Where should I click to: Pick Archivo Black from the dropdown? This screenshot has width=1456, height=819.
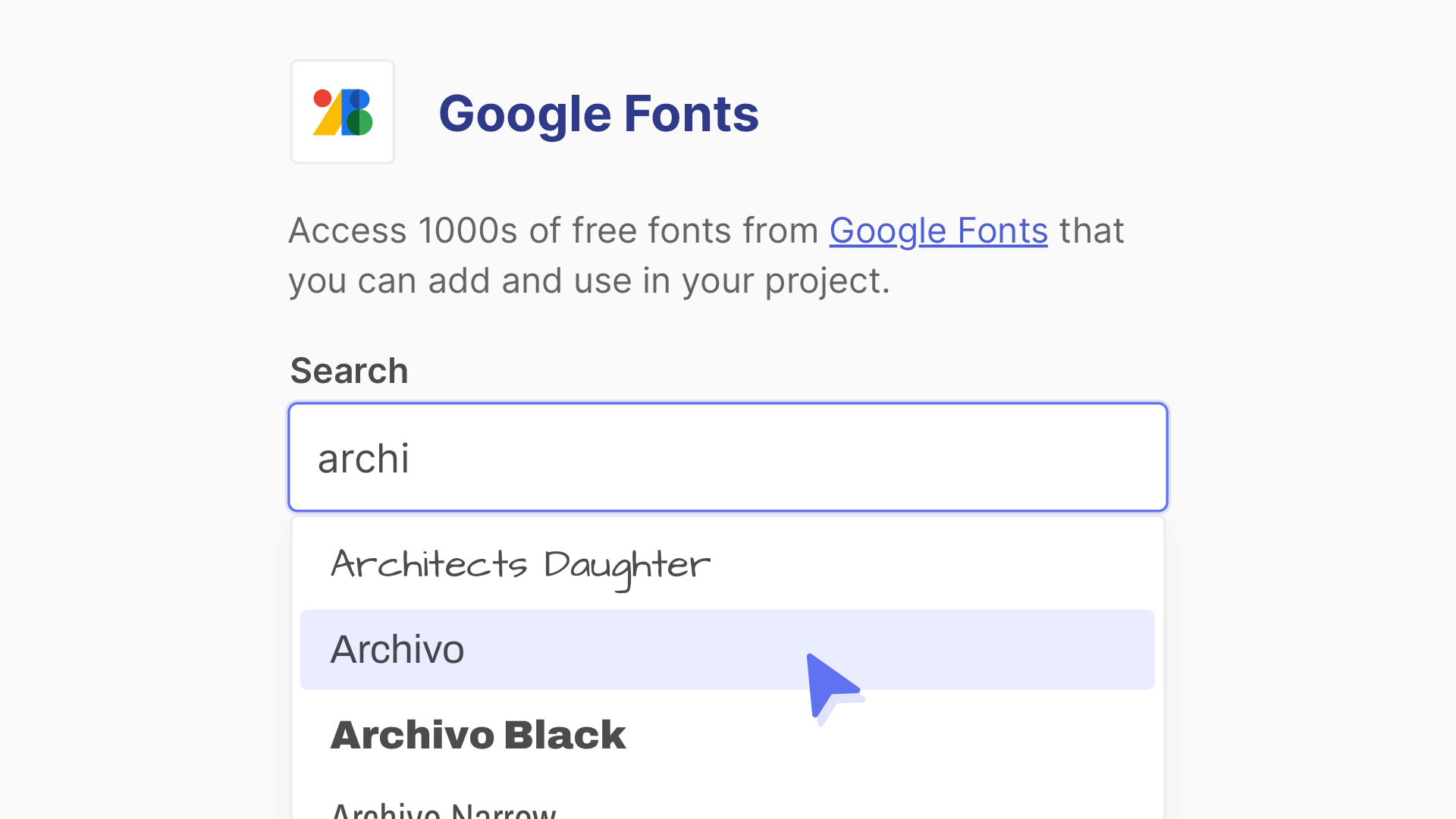477,733
